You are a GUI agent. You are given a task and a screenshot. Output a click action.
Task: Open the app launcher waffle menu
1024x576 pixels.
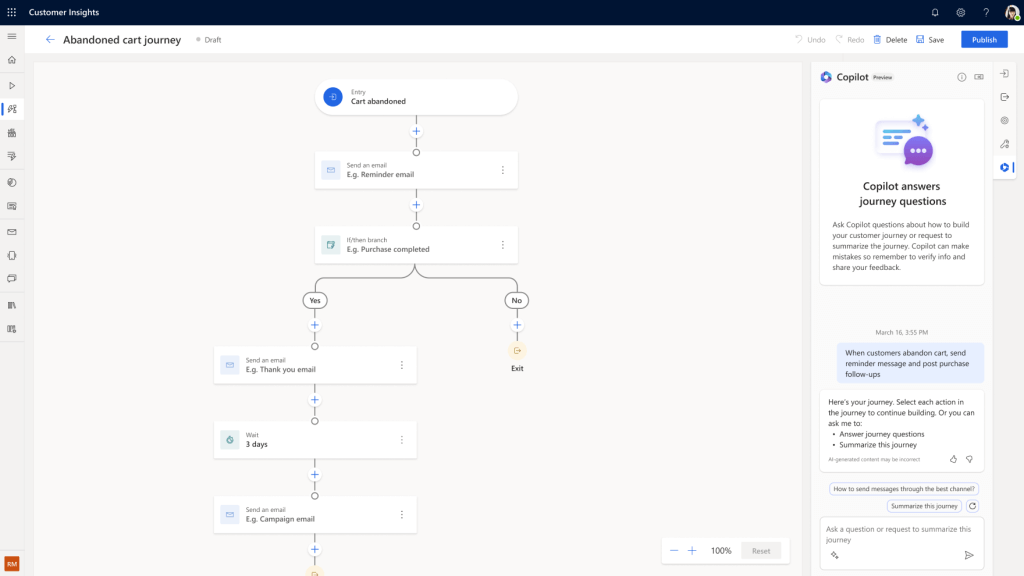tap(12, 12)
